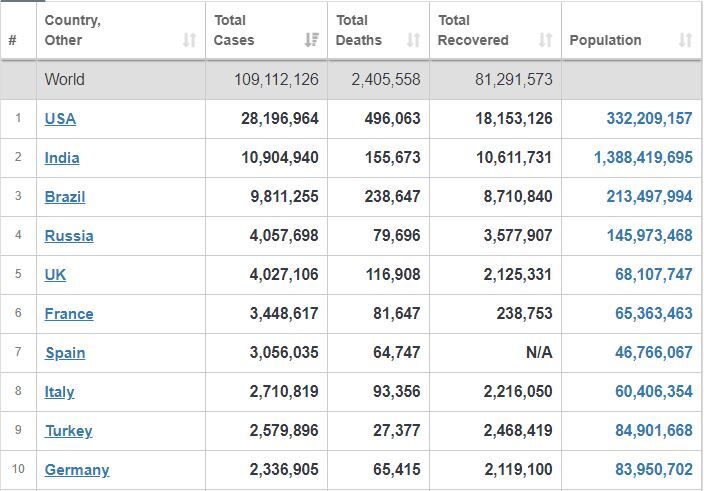This screenshot has width=704, height=491.
Task: Select Italy total recovered 2,216,050
Action: (x=518, y=391)
